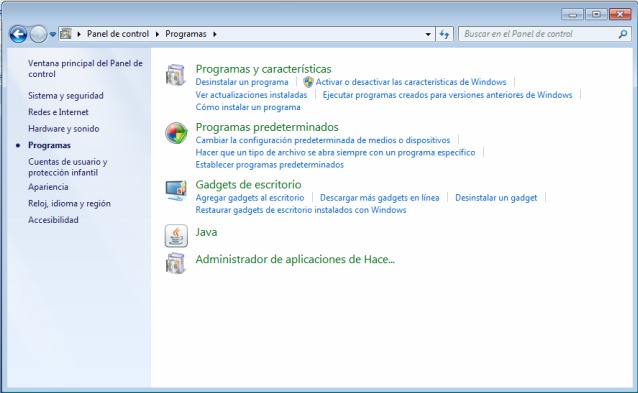Viewport: 638px width, 393px height.
Task: Click Descargar más gadgets en línea
Action: [x=379, y=198]
